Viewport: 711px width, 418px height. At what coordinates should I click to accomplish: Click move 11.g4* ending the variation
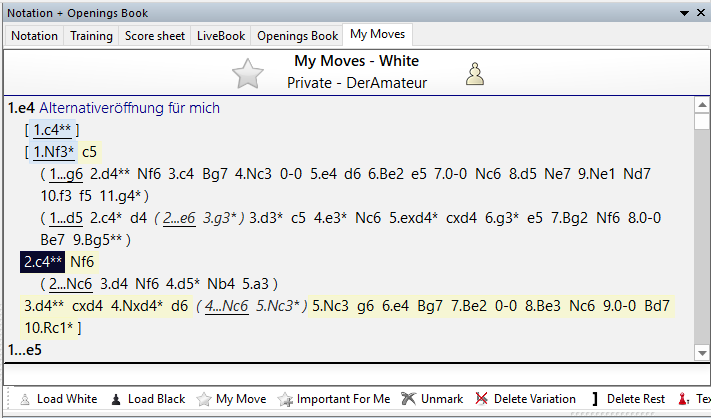[120, 196]
